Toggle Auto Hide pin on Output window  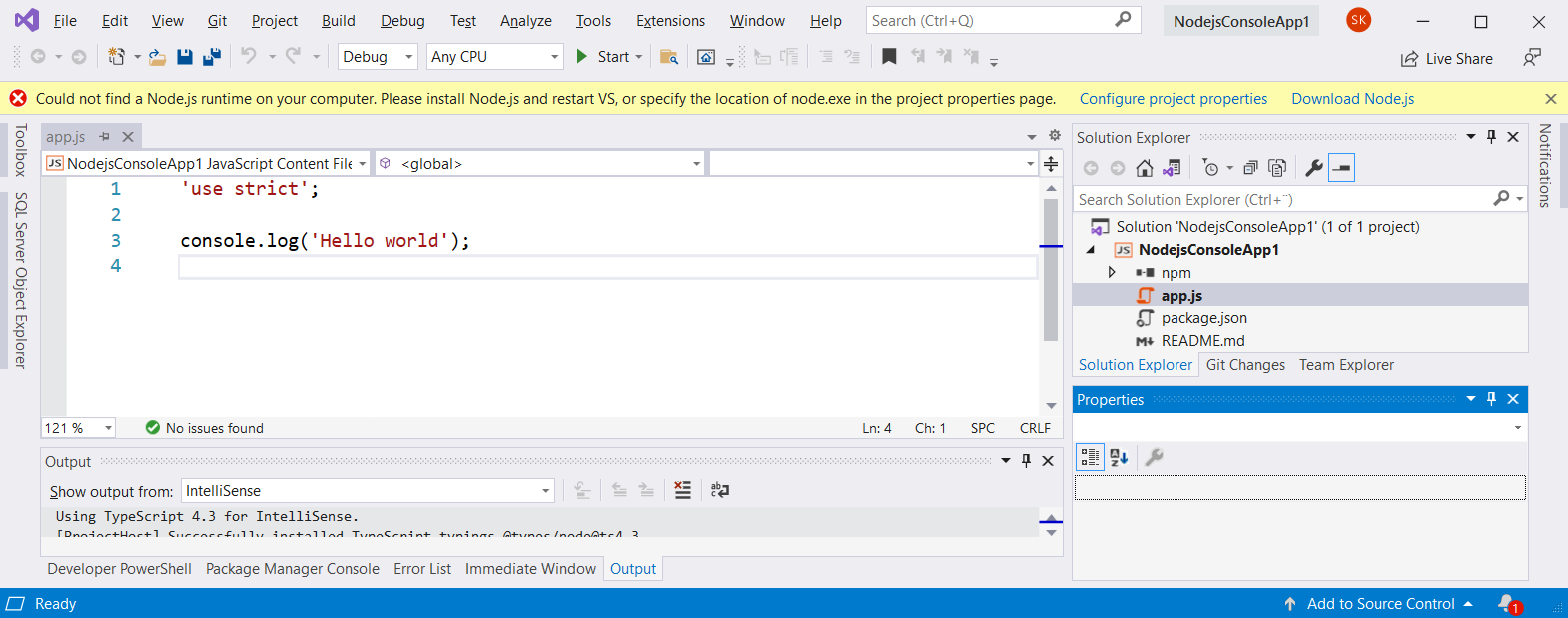1026,461
